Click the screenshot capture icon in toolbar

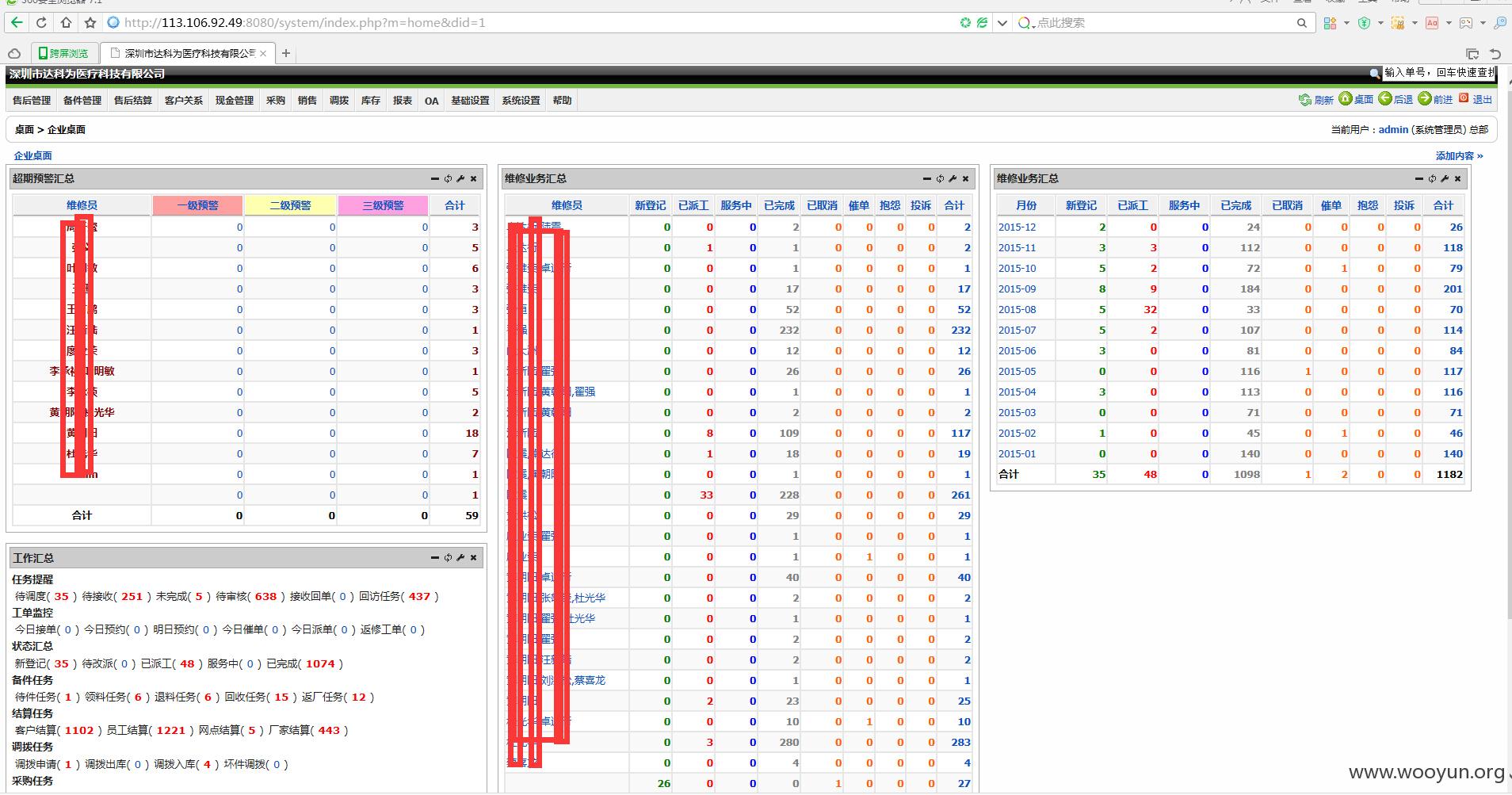(x=1398, y=23)
